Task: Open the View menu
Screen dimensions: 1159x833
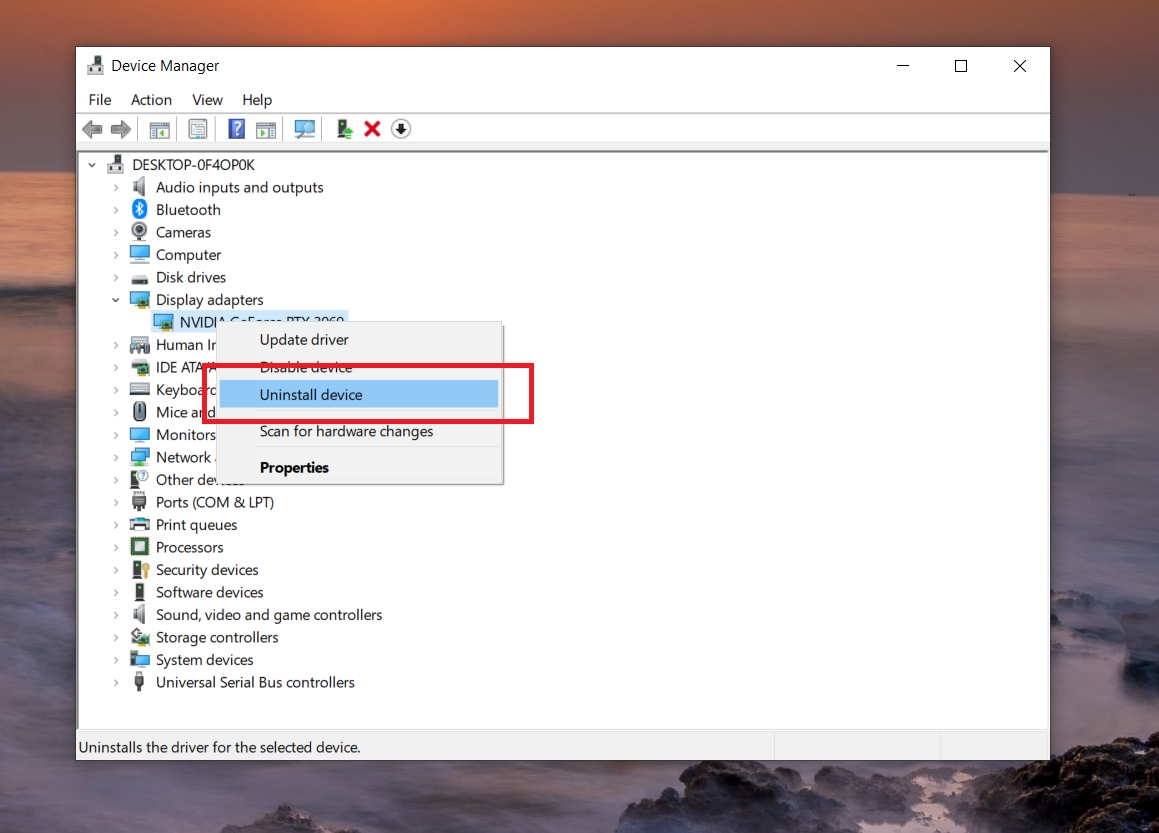Action: [207, 100]
